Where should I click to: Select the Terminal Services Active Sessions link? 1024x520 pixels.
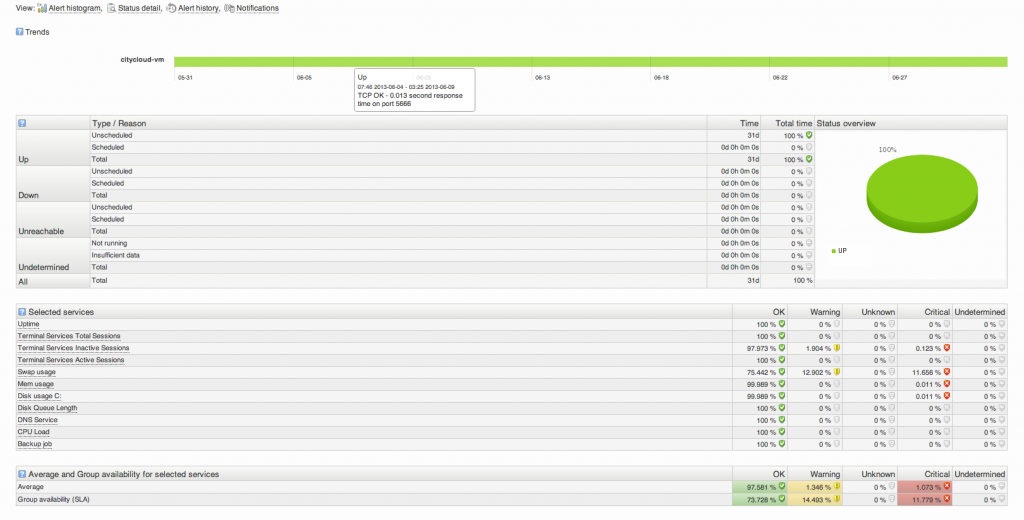pos(71,360)
